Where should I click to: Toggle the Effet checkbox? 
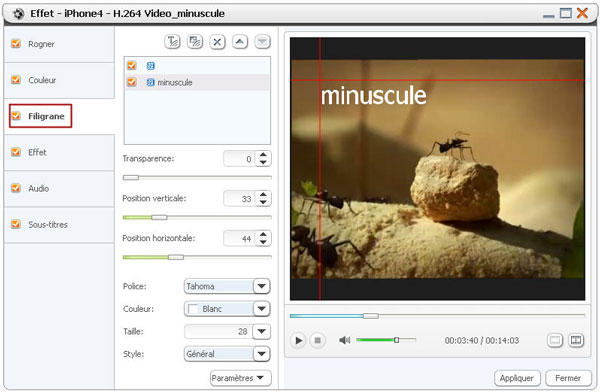(16, 152)
